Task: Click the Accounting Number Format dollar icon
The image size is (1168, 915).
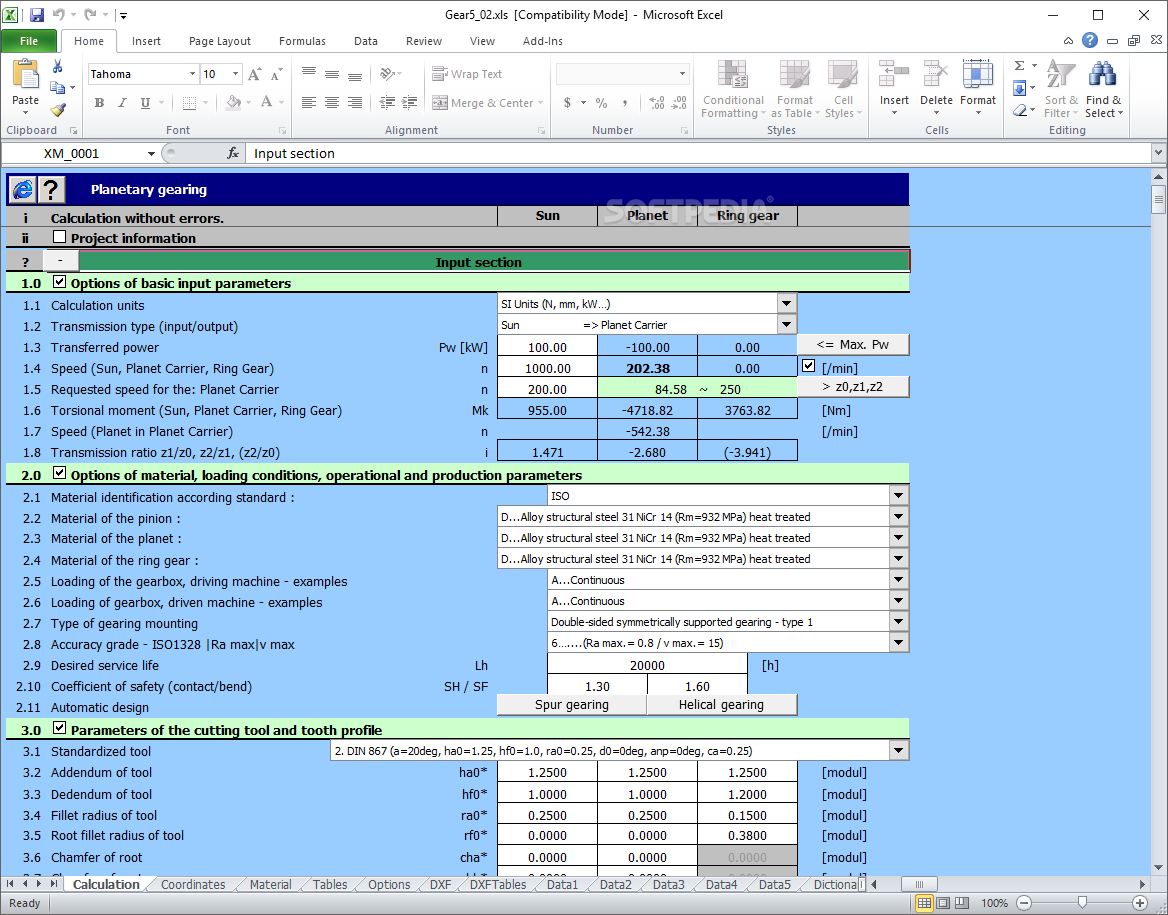Action: click(x=568, y=103)
